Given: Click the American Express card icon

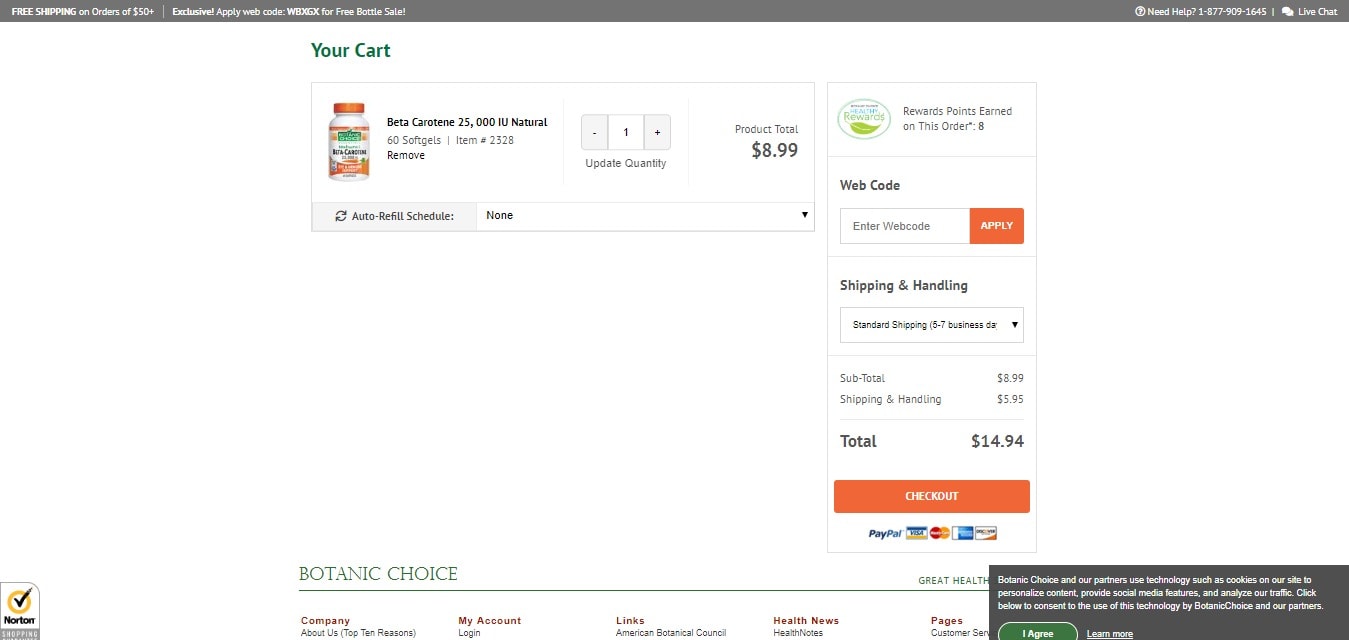Looking at the screenshot, I should [963, 533].
